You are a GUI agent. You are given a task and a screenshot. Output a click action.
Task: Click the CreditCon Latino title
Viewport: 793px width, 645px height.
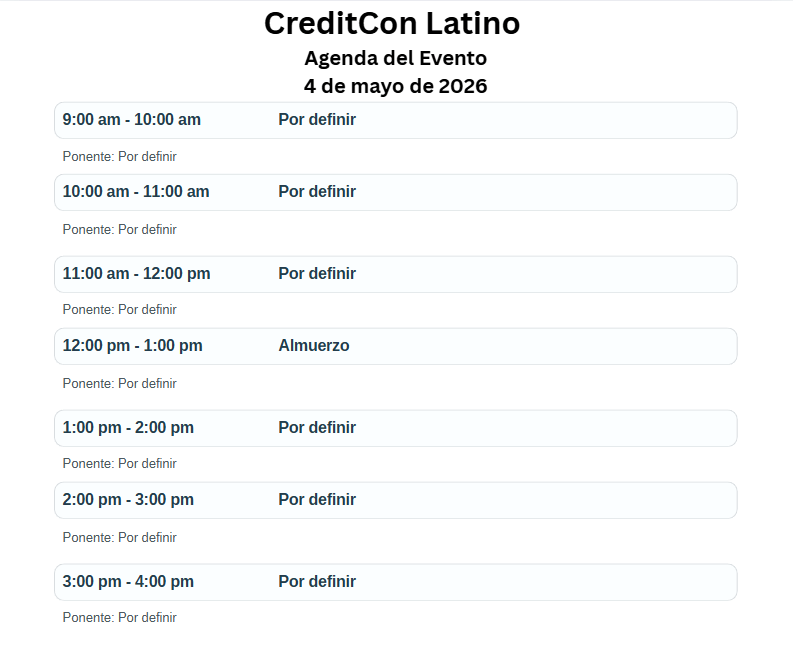pyautogui.click(x=392, y=24)
